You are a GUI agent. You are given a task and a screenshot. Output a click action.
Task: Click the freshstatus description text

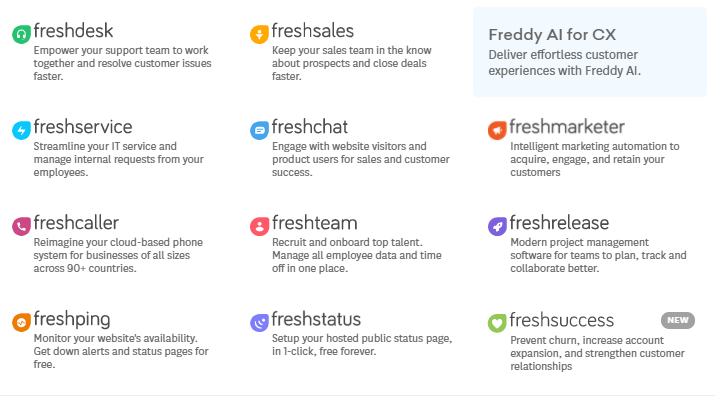[362, 345]
